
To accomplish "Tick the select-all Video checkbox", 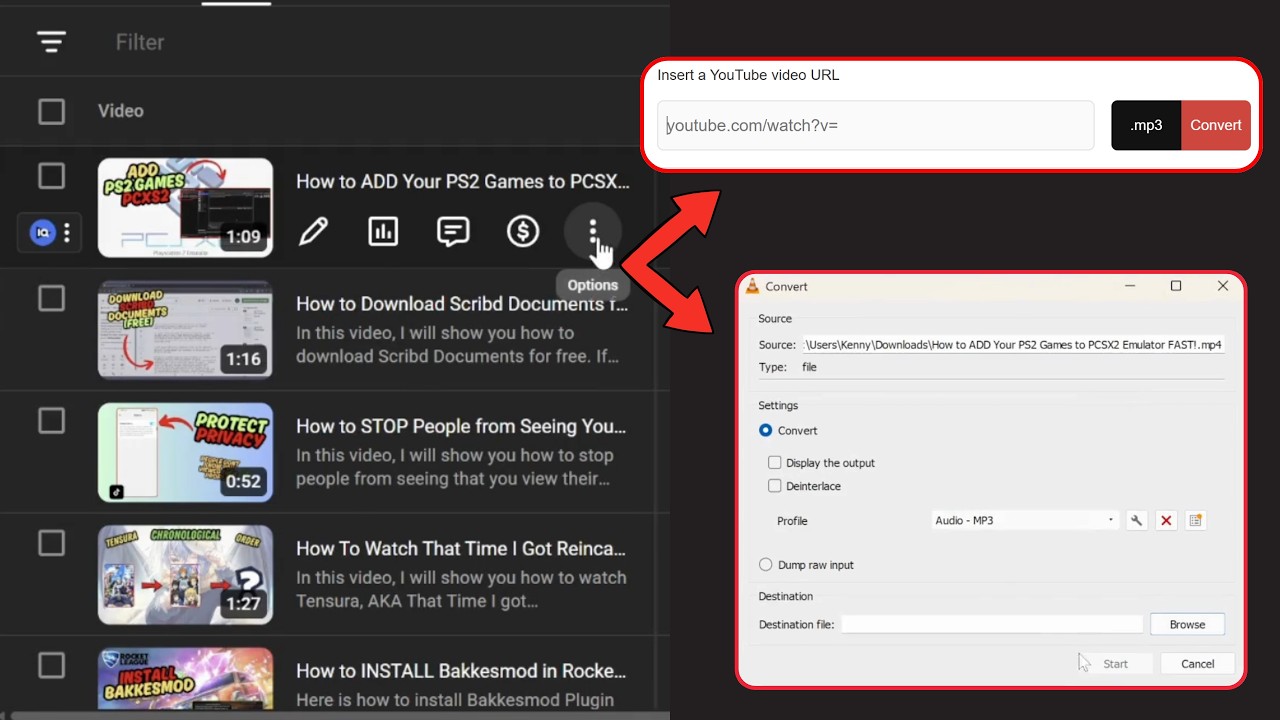I will (x=51, y=111).
